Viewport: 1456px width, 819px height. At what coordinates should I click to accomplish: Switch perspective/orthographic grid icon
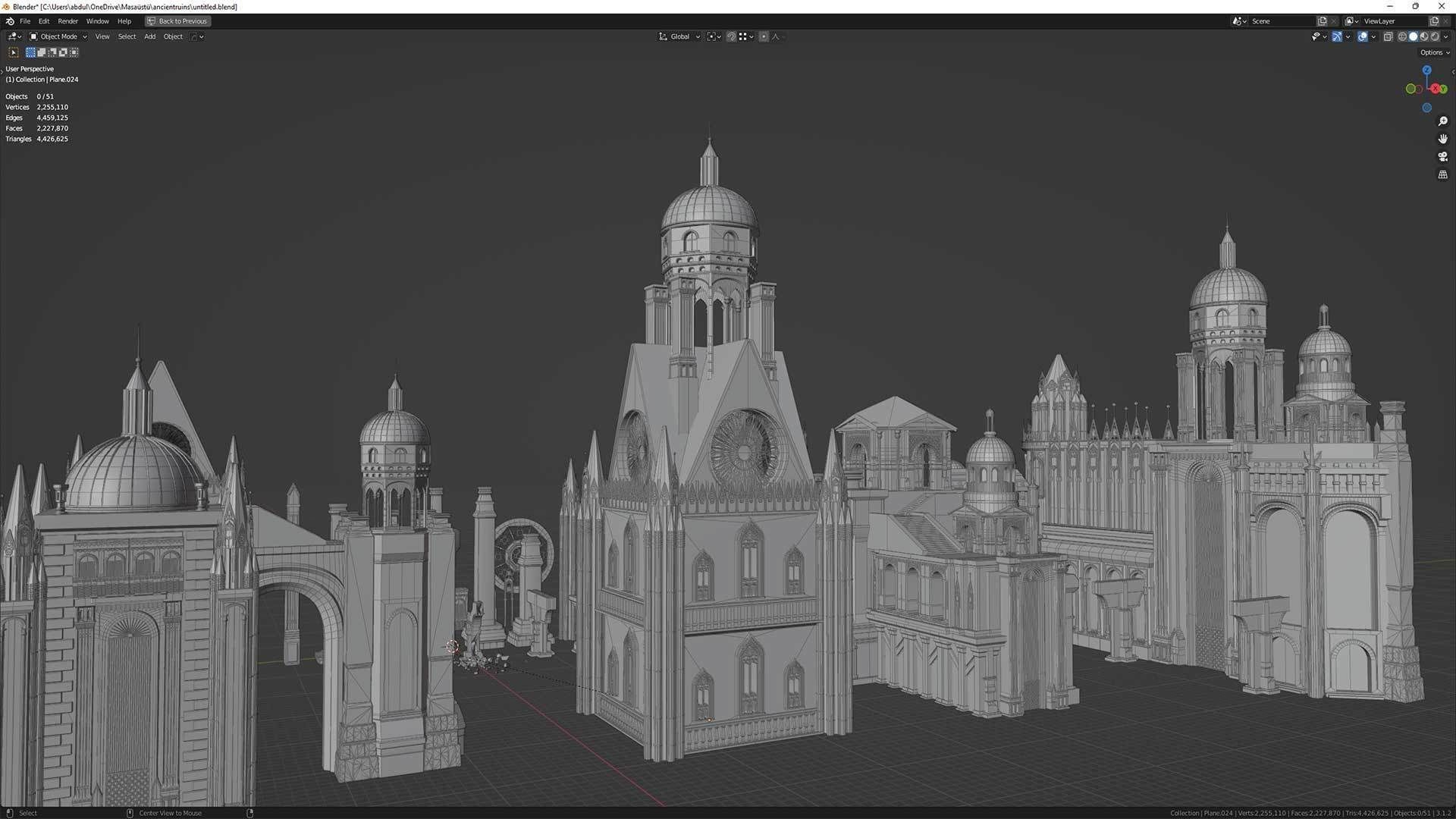coord(1443,174)
